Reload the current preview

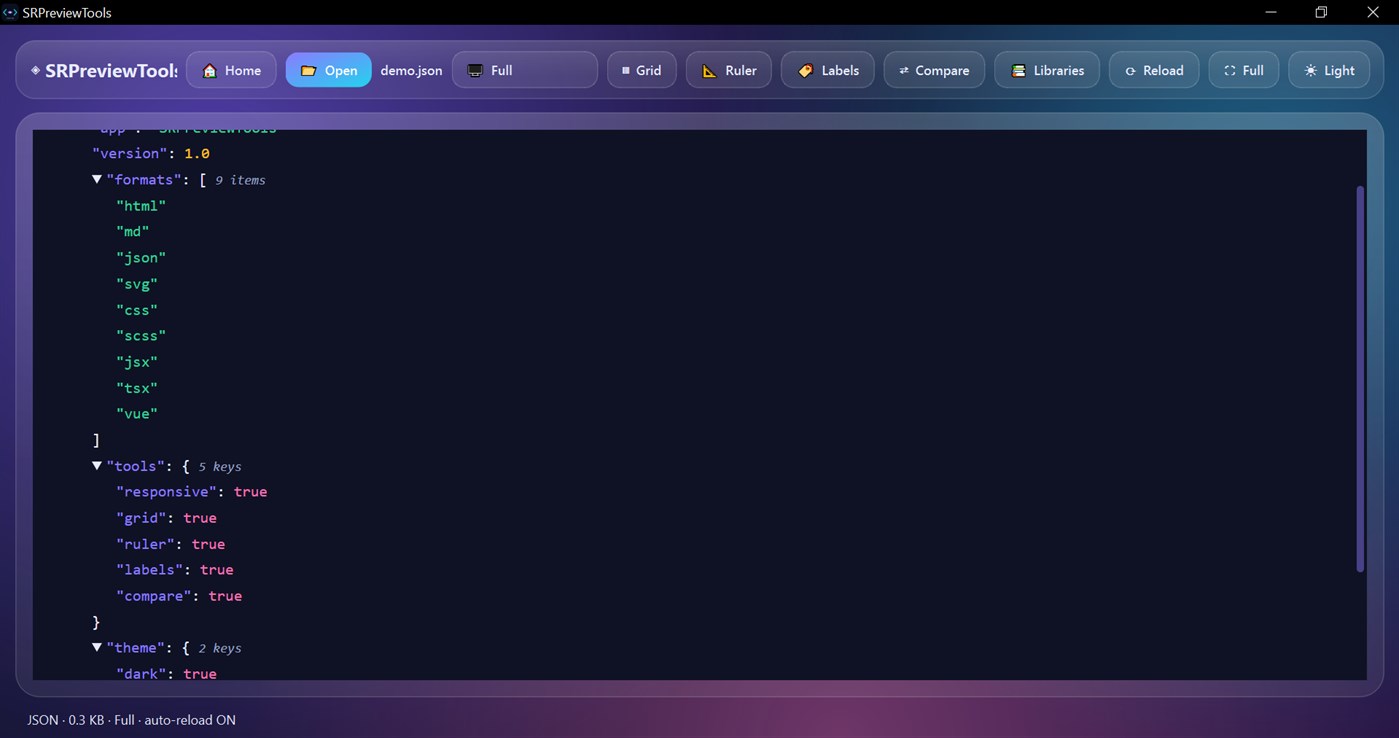pos(1153,70)
